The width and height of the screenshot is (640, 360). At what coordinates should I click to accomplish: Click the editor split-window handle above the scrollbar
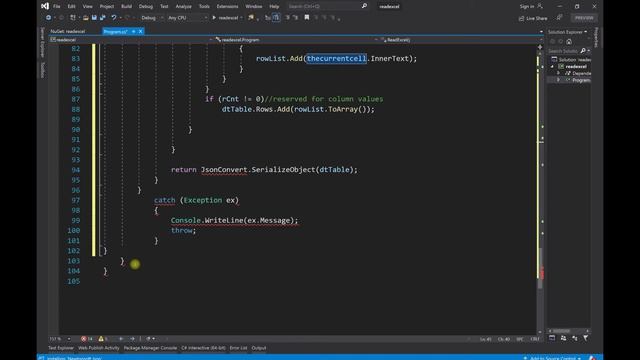pos(540,47)
